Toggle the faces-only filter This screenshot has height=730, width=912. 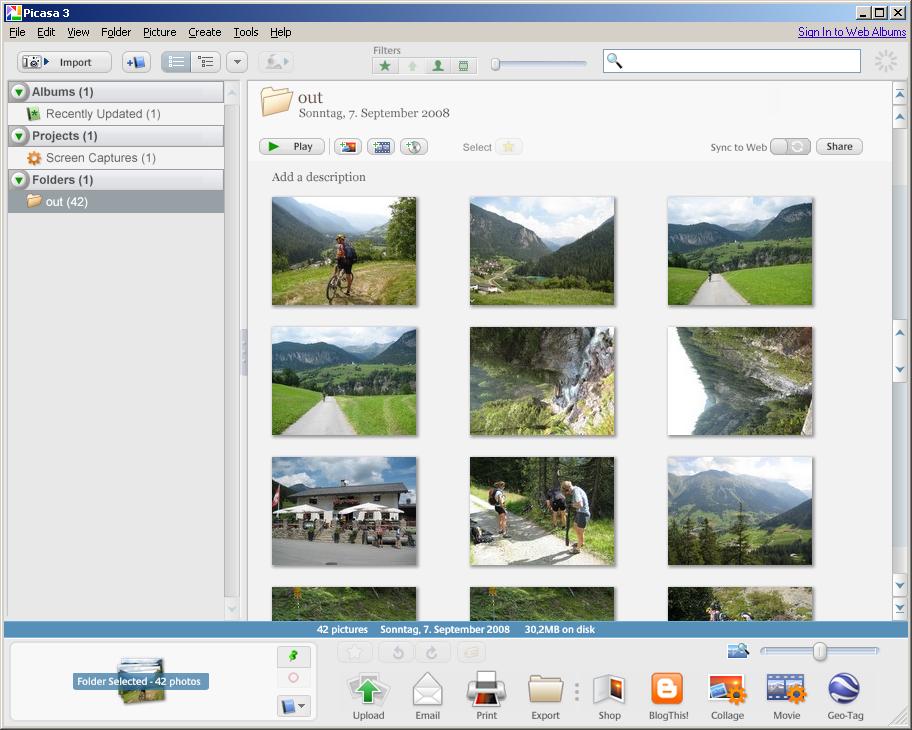coord(437,66)
